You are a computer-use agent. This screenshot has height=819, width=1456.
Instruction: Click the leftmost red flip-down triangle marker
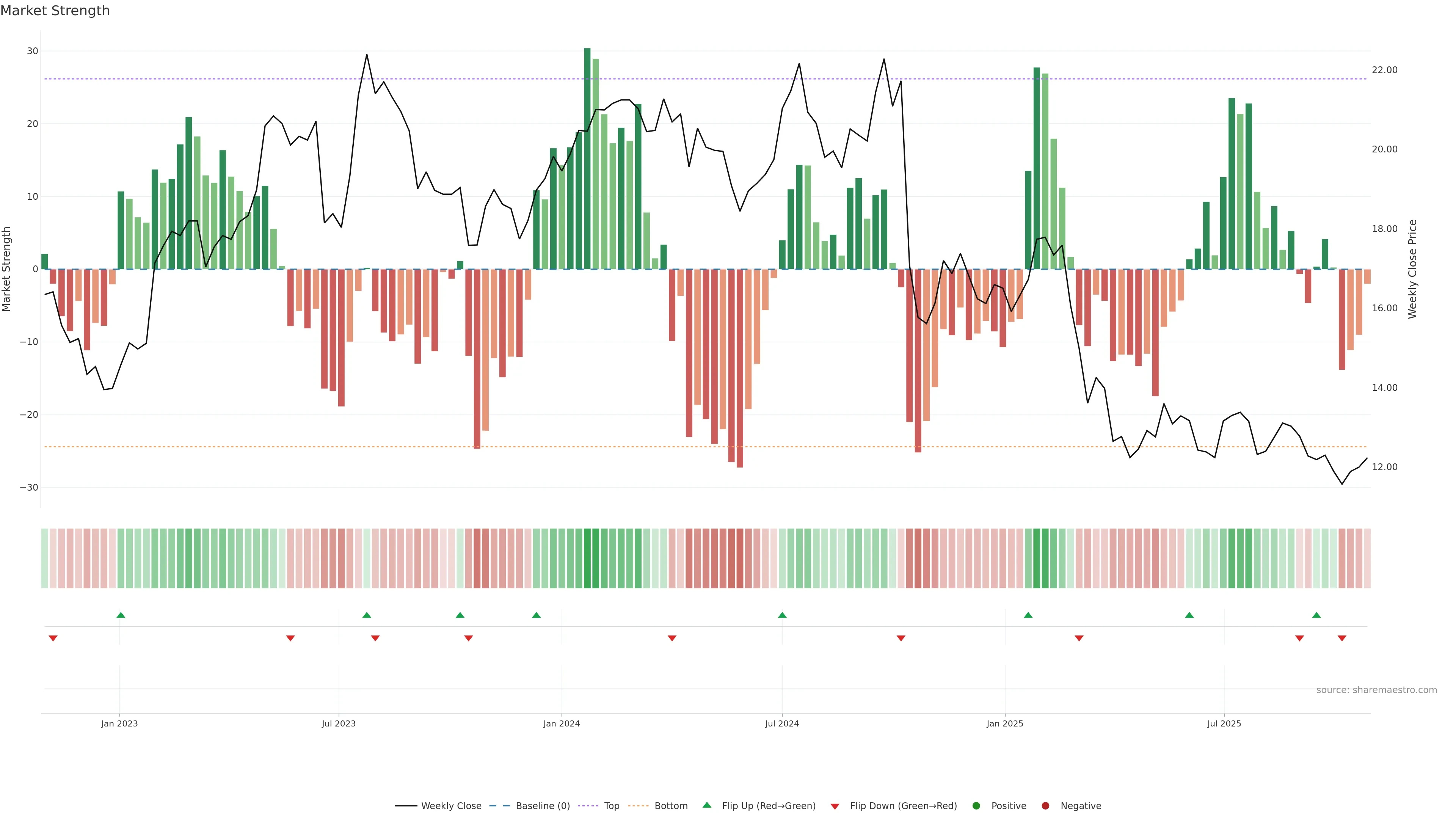[53, 638]
